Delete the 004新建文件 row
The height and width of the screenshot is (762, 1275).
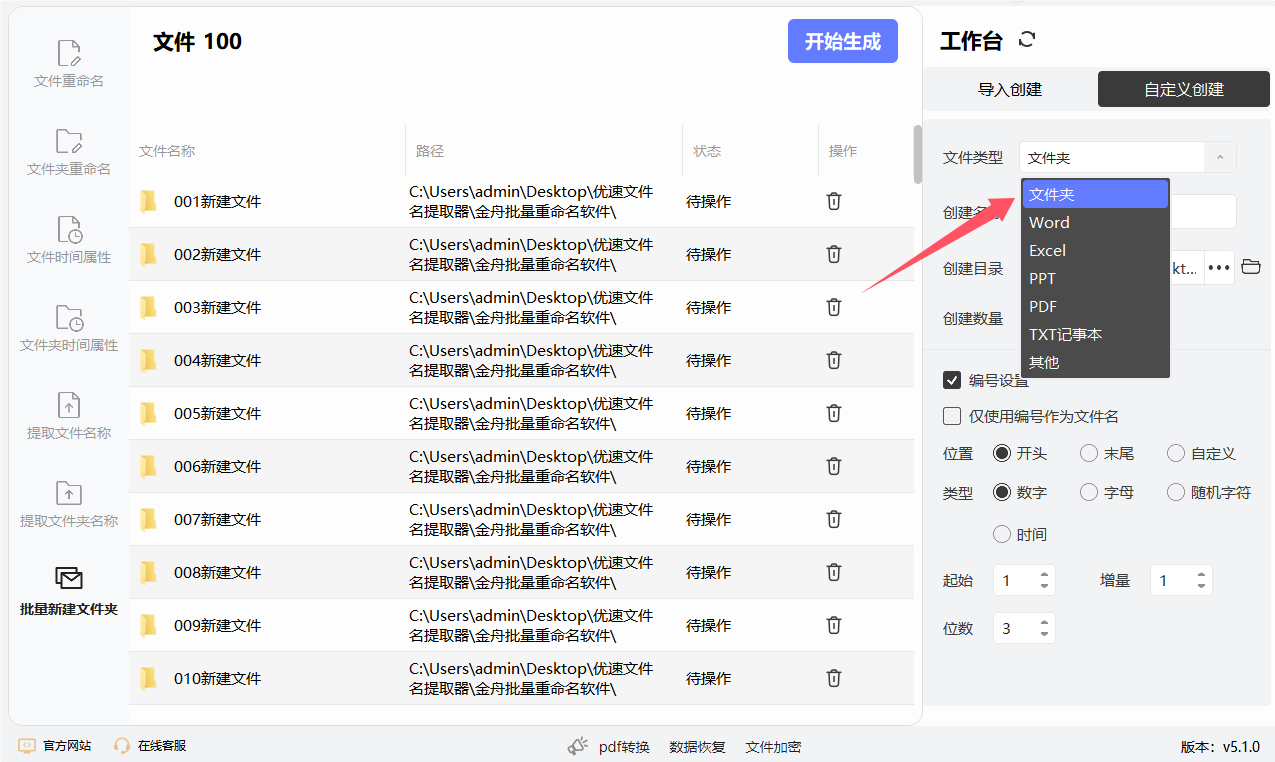pyautogui.click(x=834, y=360)
